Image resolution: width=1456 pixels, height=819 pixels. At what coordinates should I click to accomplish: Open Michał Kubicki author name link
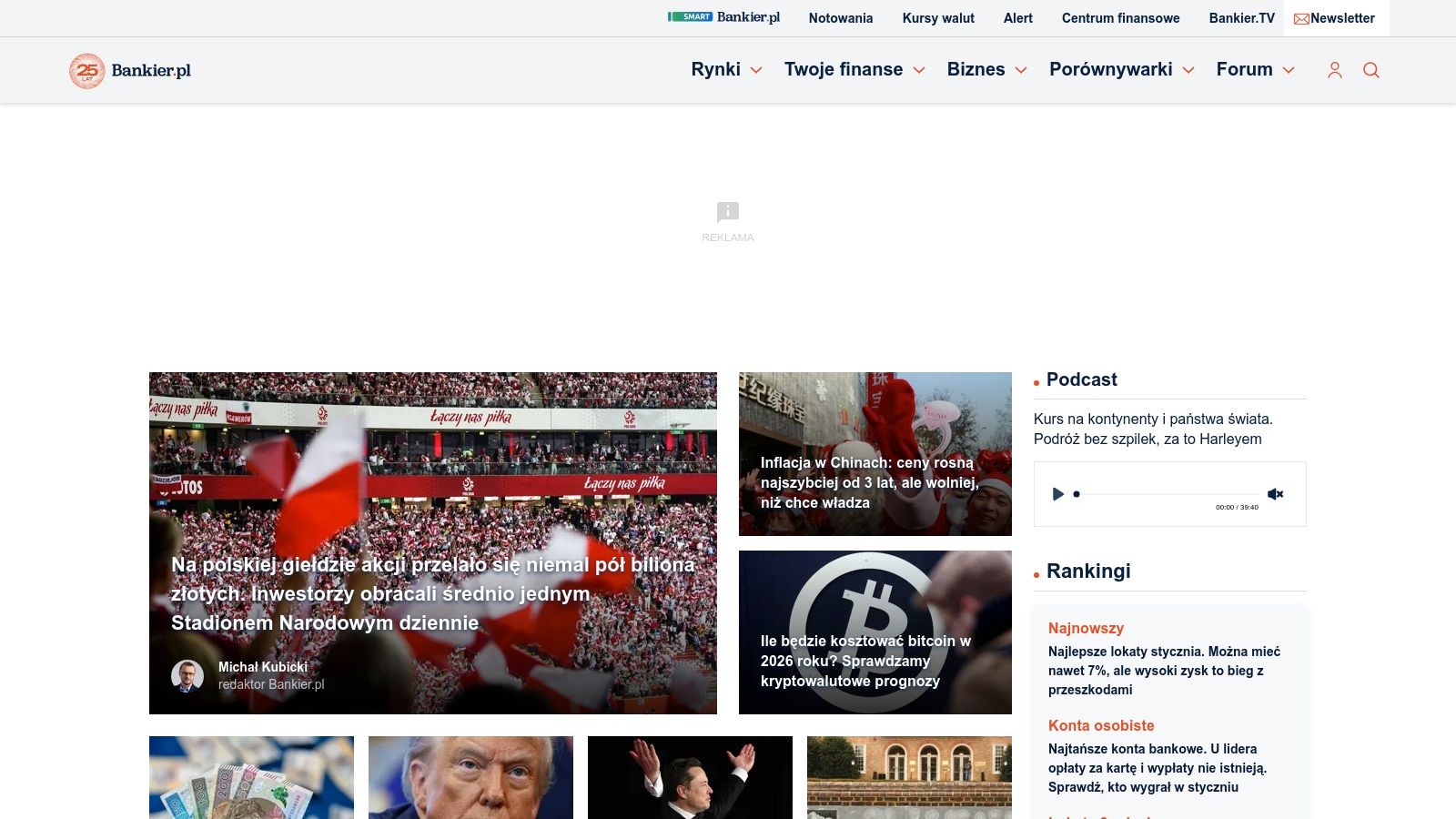[x=263, y=667]
